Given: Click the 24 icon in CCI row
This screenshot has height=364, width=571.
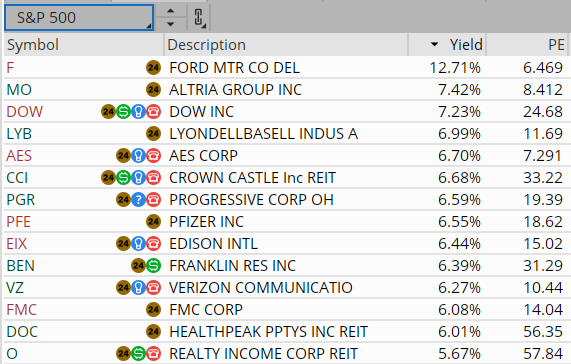Looking at the screenshot, I should pyautogui.click(x=108, y=178).
